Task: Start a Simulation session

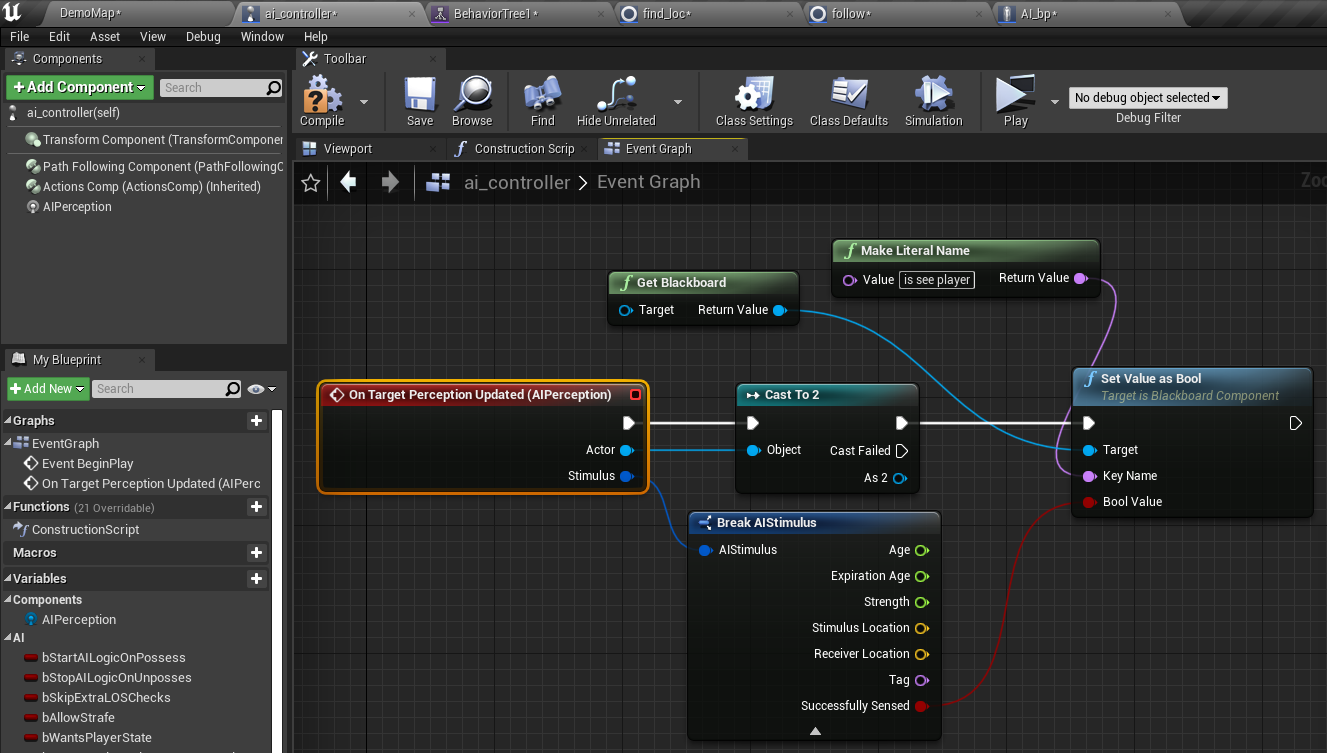Action: (932, 100)
